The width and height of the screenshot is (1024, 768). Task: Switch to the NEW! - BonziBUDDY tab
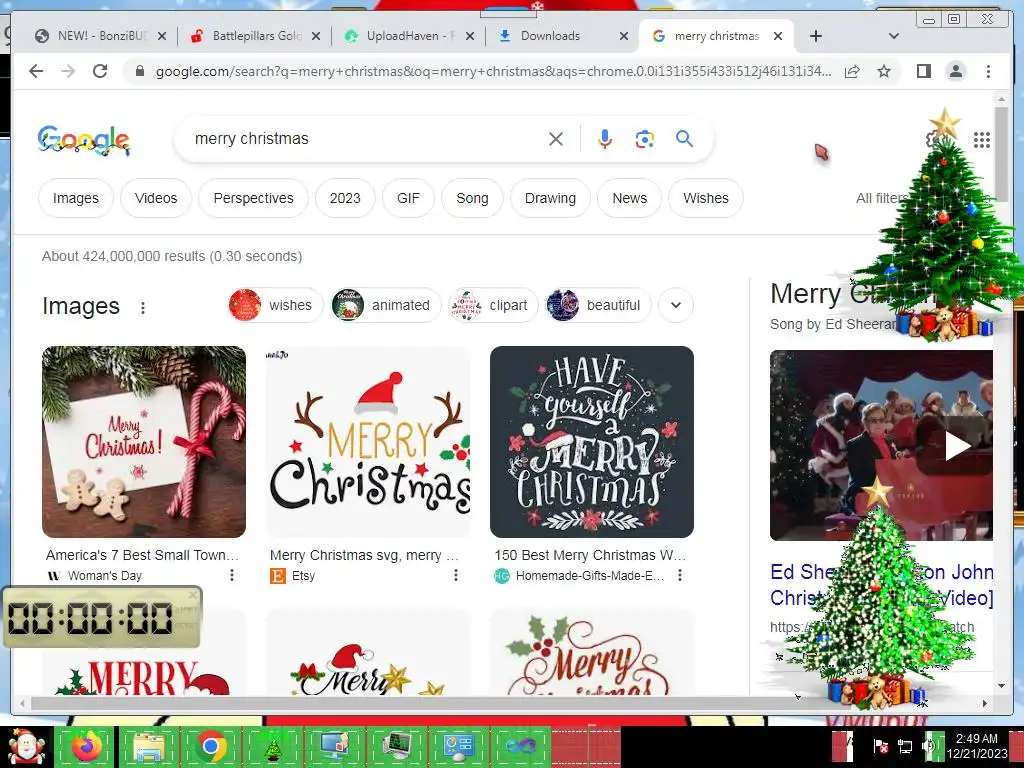coord(100,36)
